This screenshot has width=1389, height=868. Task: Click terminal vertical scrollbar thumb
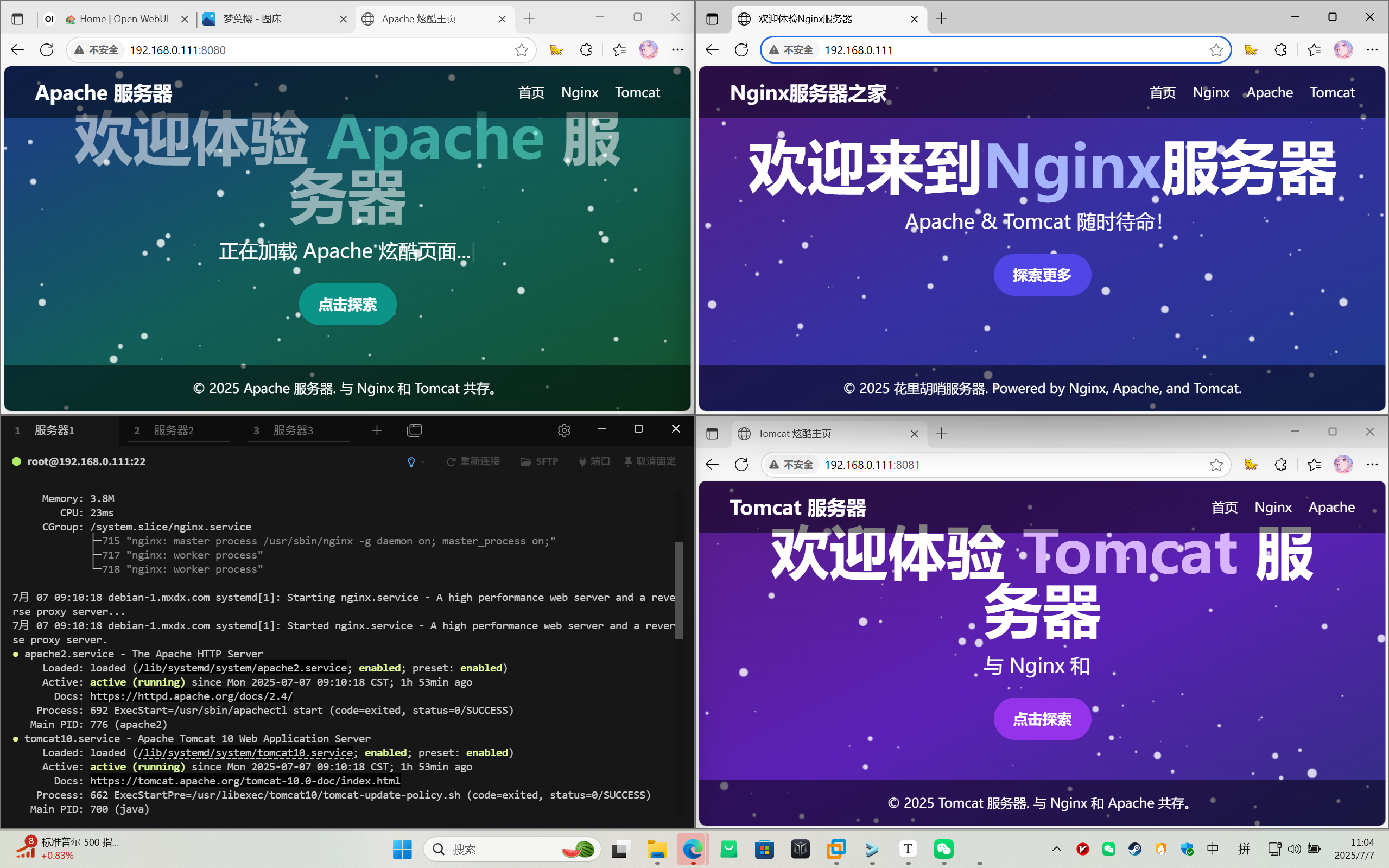point(680,590)
